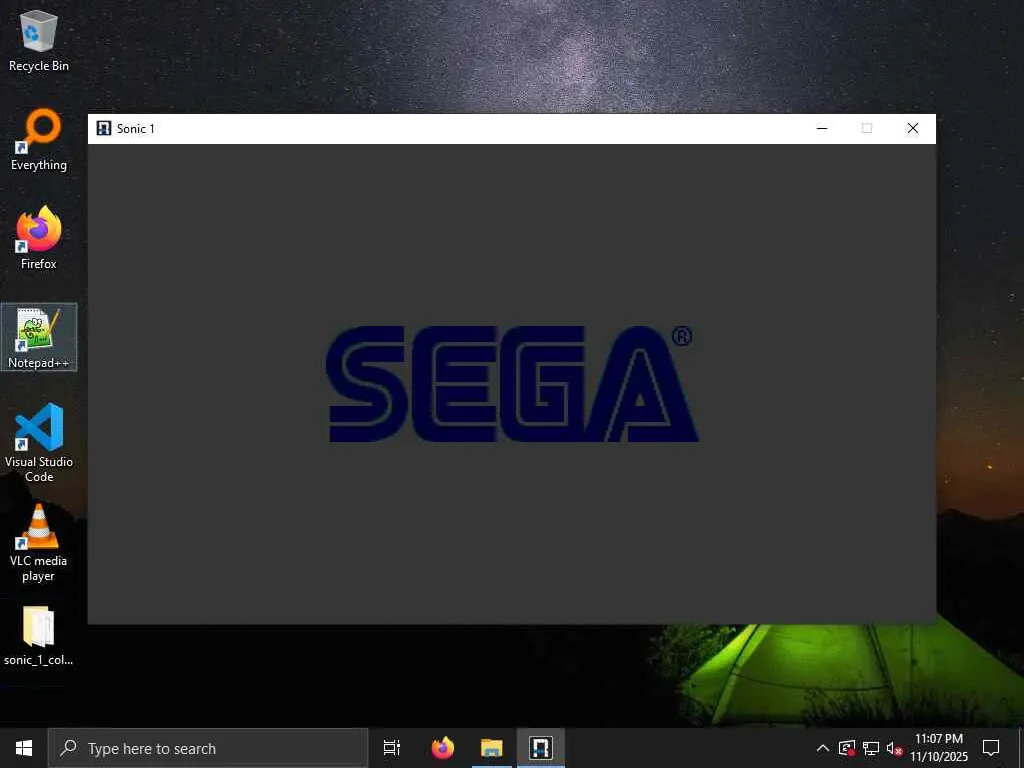
Task: Open the Windows Start menu
Action: [x=24, y=748]
